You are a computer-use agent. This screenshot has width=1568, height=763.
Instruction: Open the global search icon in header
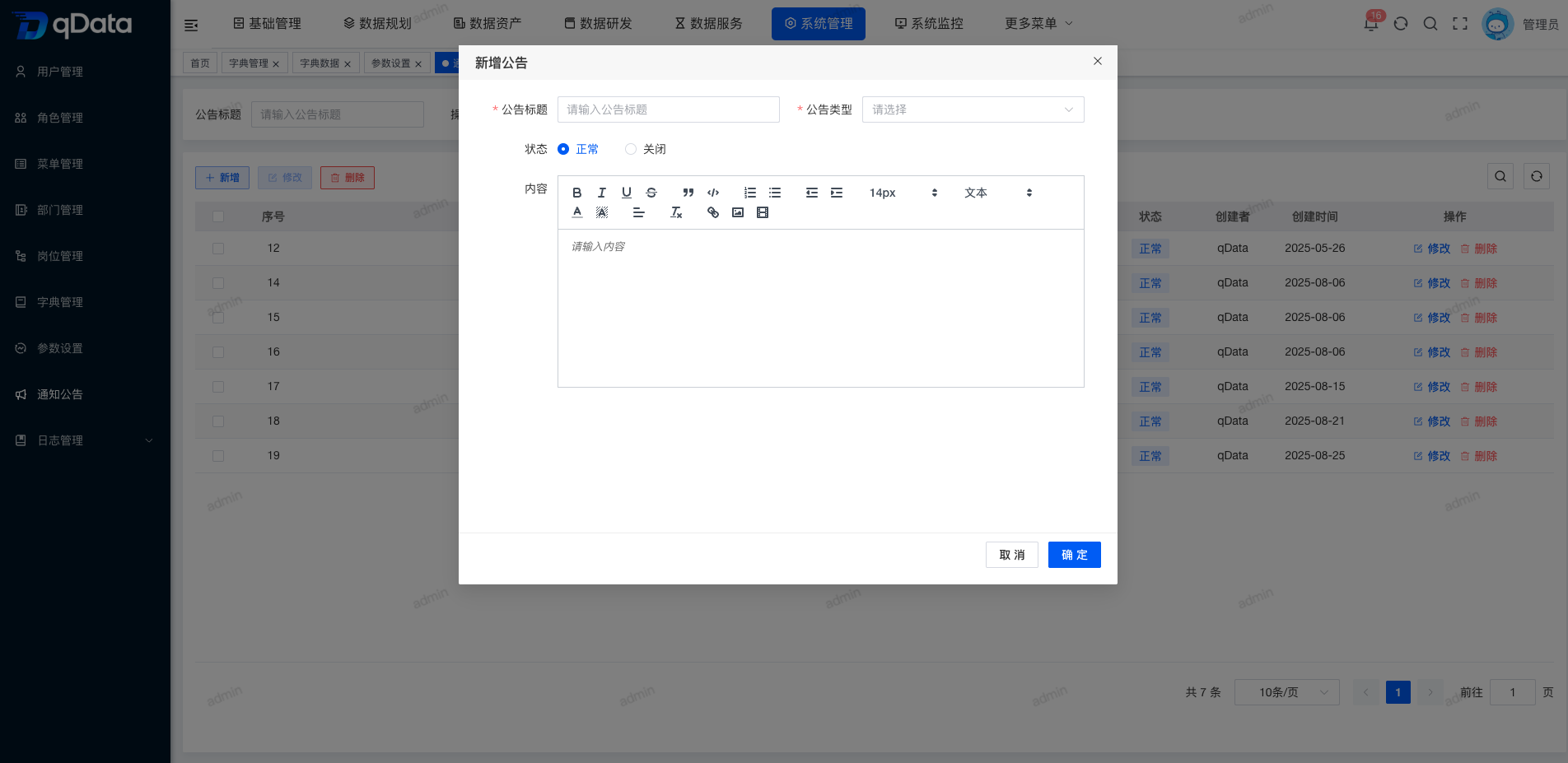coord(1430,24)
